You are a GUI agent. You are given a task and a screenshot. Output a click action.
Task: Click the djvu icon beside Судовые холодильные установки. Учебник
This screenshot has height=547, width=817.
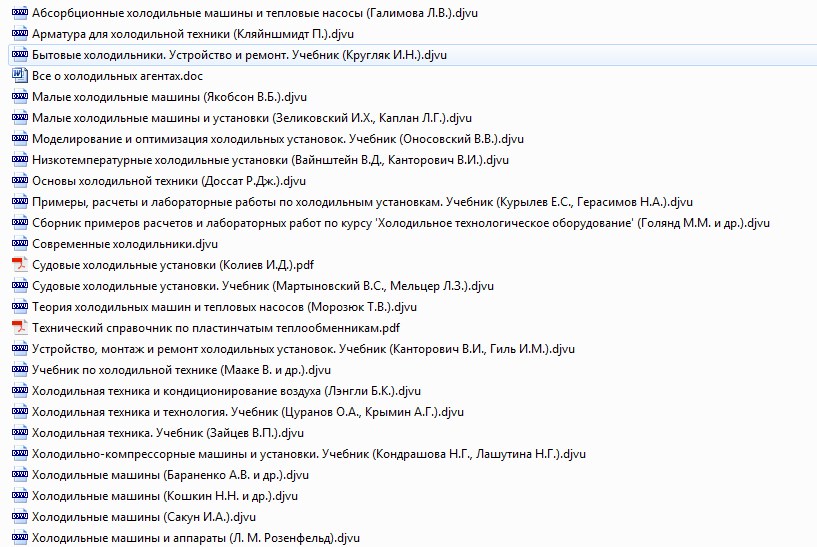(x=20, y=285)
